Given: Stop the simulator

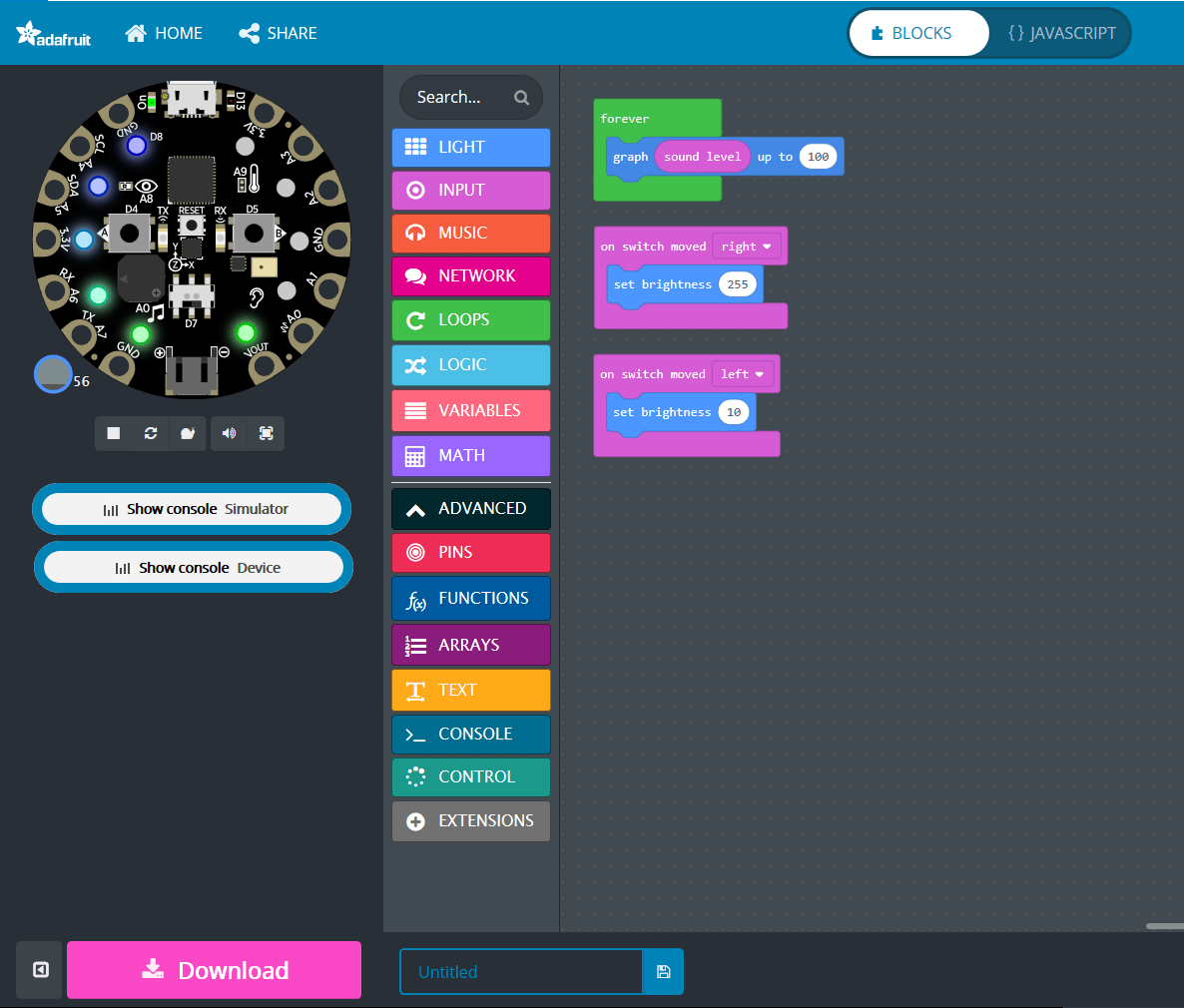Looking at the screenshot, I should (113, 433).
